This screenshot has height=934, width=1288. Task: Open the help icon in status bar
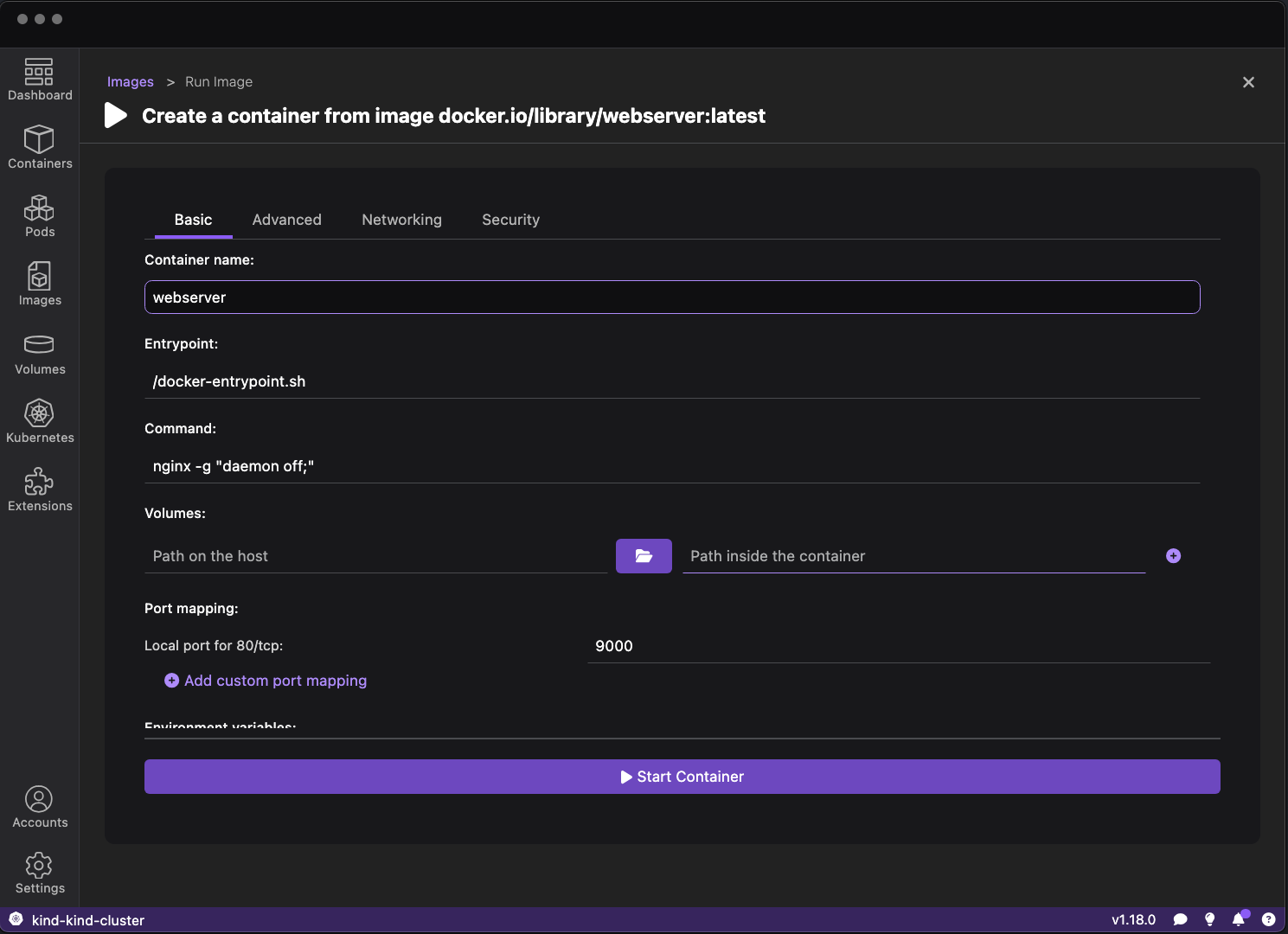[1268, 919]
